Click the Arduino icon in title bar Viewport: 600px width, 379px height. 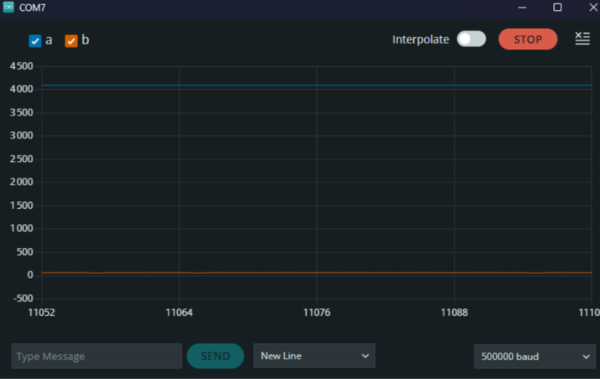coord(8,7)
